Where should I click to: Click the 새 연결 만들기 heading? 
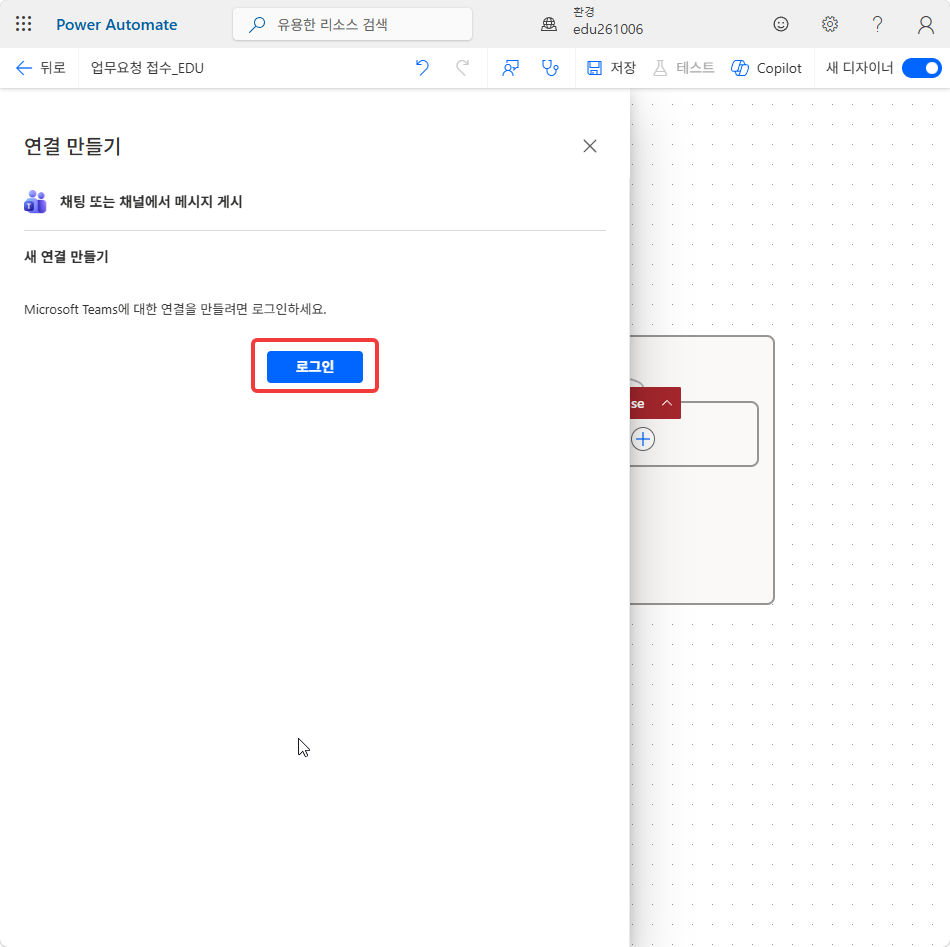click(66, 257)
